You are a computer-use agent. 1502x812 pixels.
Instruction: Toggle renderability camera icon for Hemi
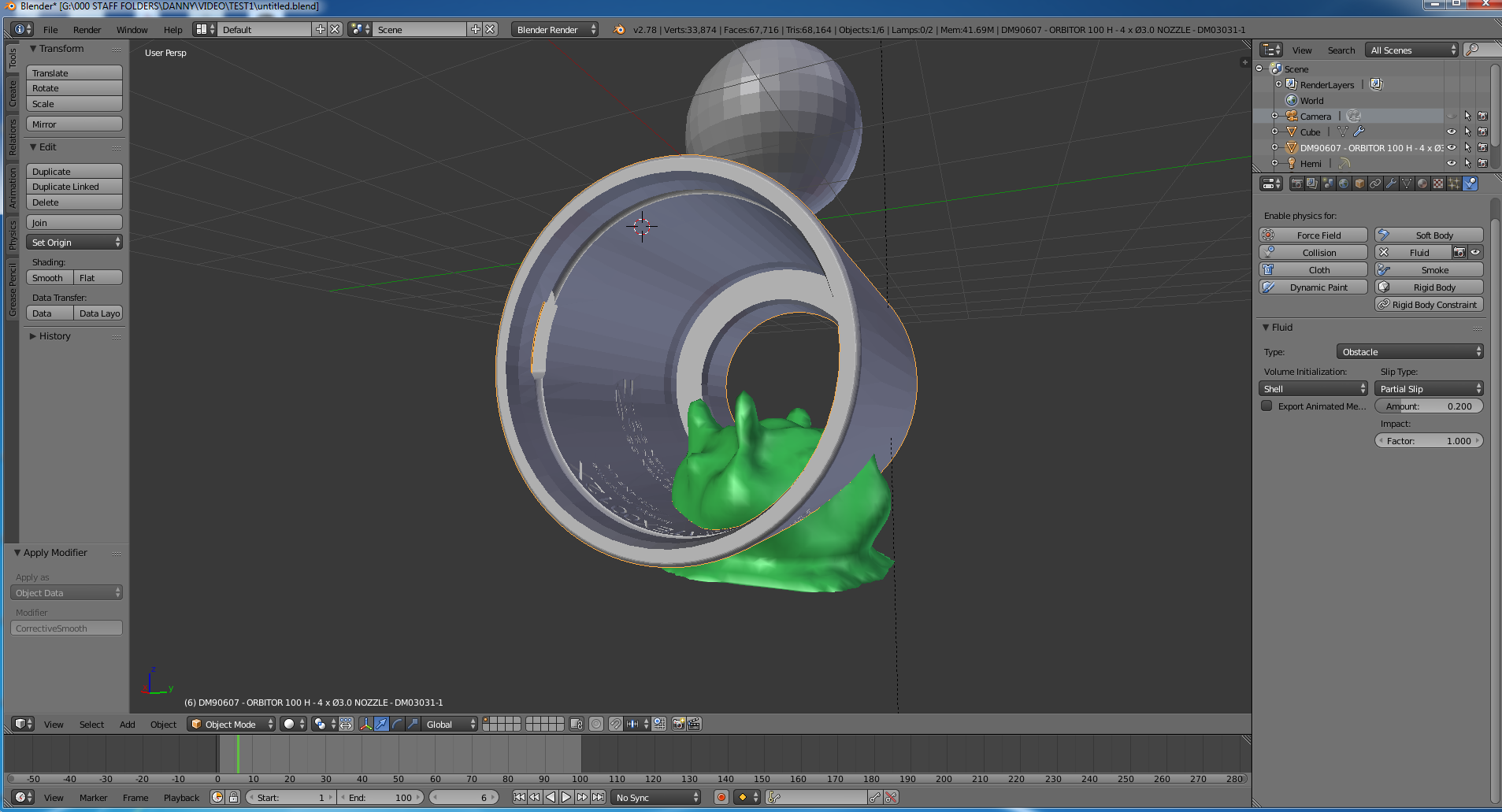[x=1482, y=163]
